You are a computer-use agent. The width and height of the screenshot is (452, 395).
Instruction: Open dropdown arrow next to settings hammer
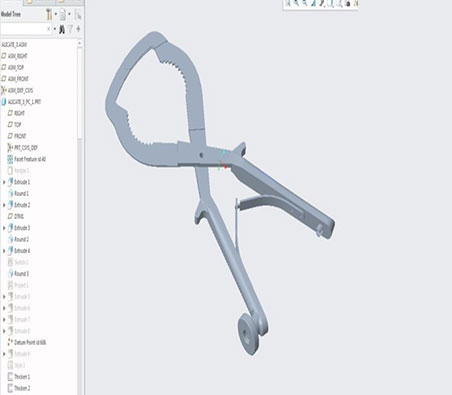click(56, 14)
